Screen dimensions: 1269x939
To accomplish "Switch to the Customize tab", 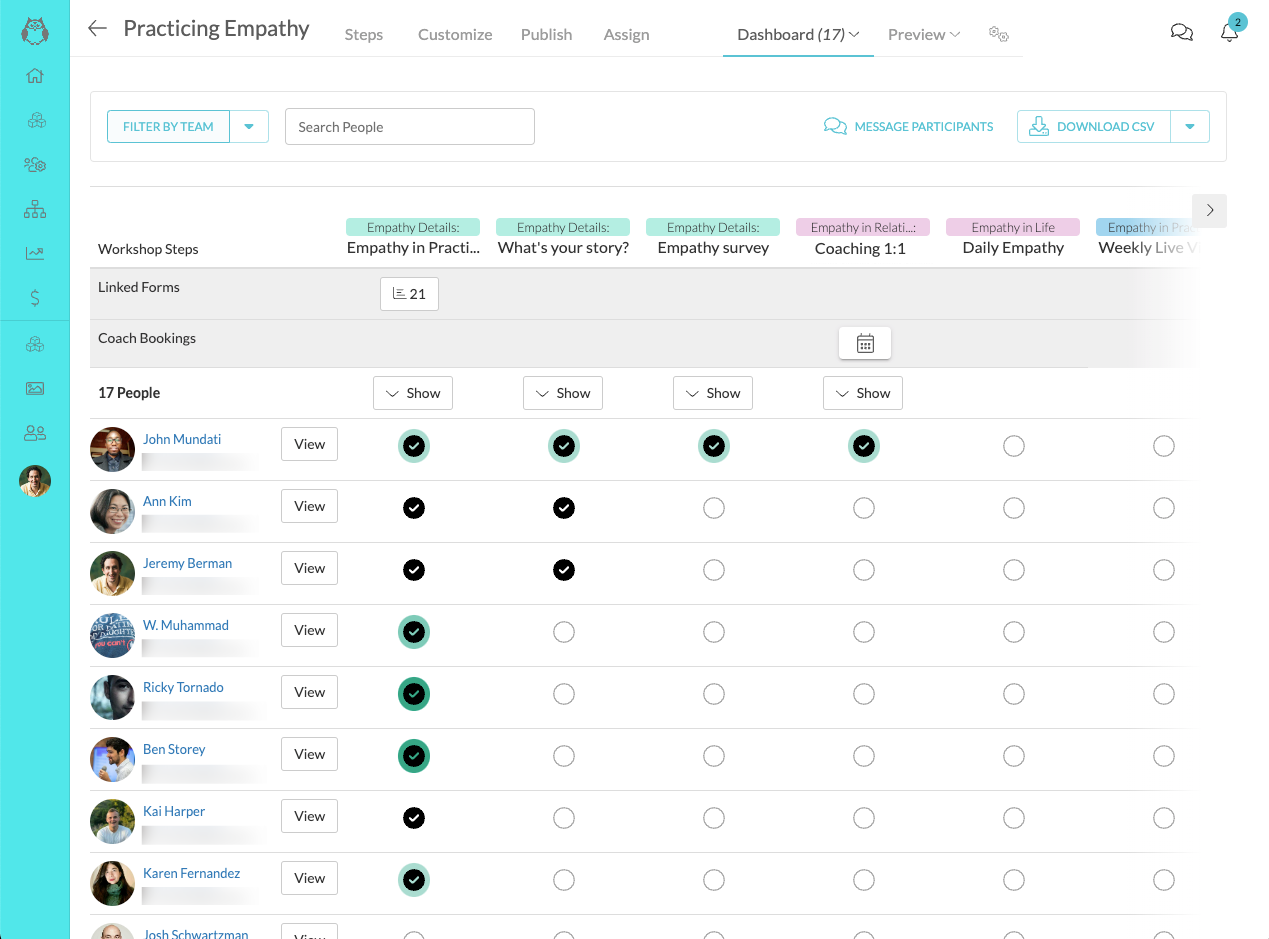I will [455, 34].
